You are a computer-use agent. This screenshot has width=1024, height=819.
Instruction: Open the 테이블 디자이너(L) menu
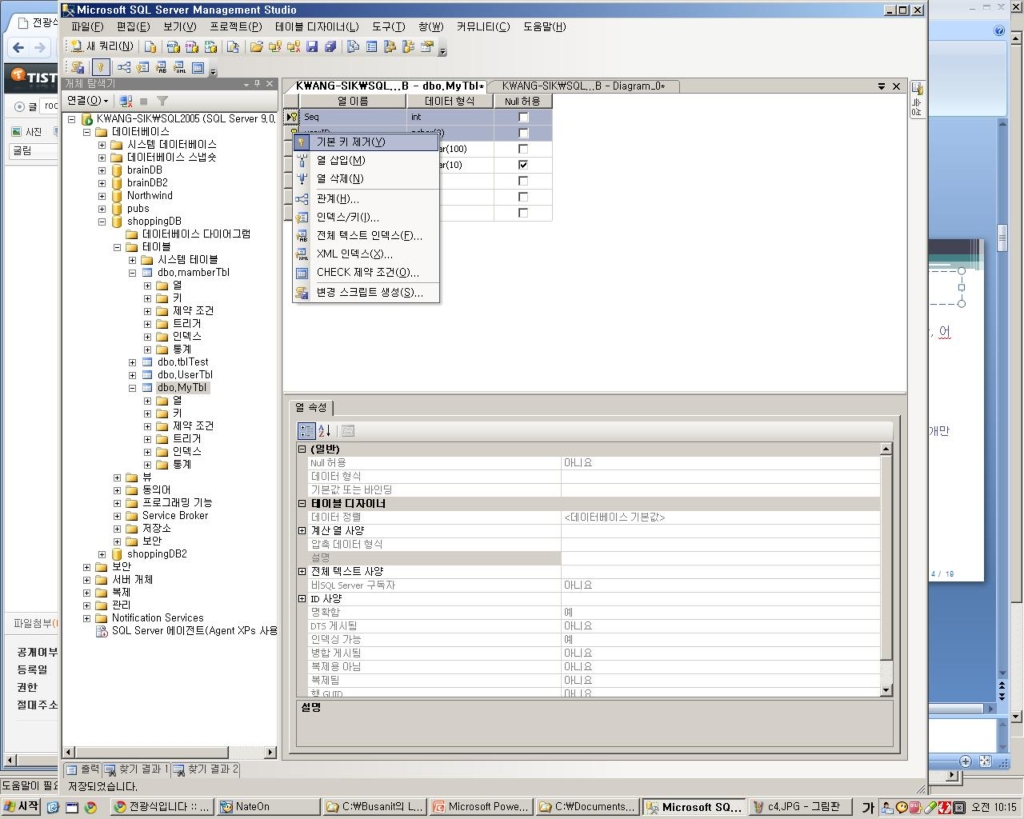(317, 27)
